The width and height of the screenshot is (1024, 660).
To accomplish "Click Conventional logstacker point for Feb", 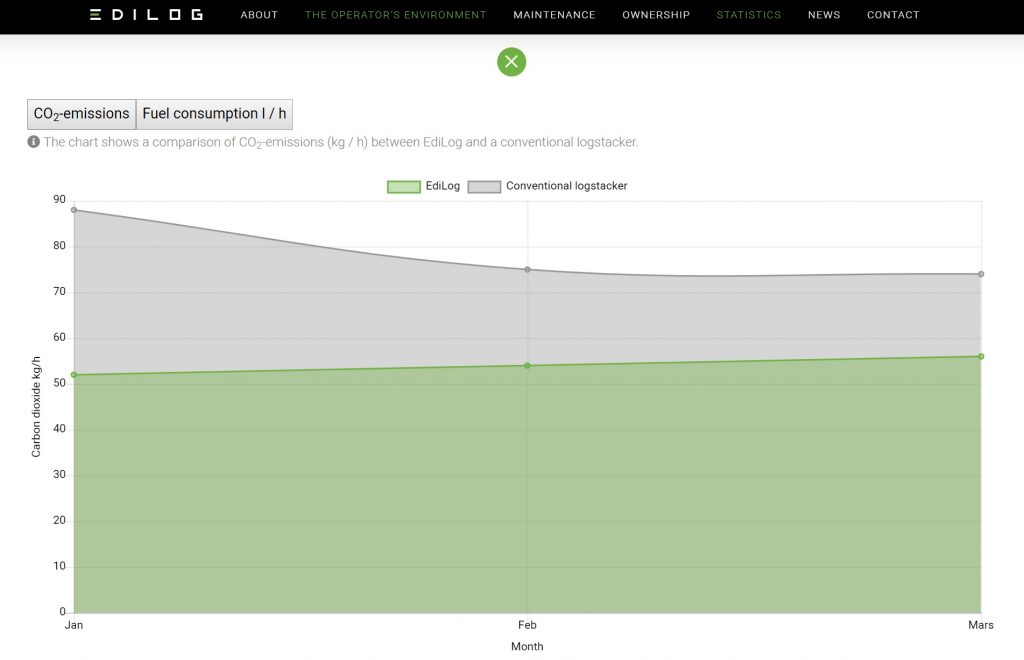I will [528, 270].
